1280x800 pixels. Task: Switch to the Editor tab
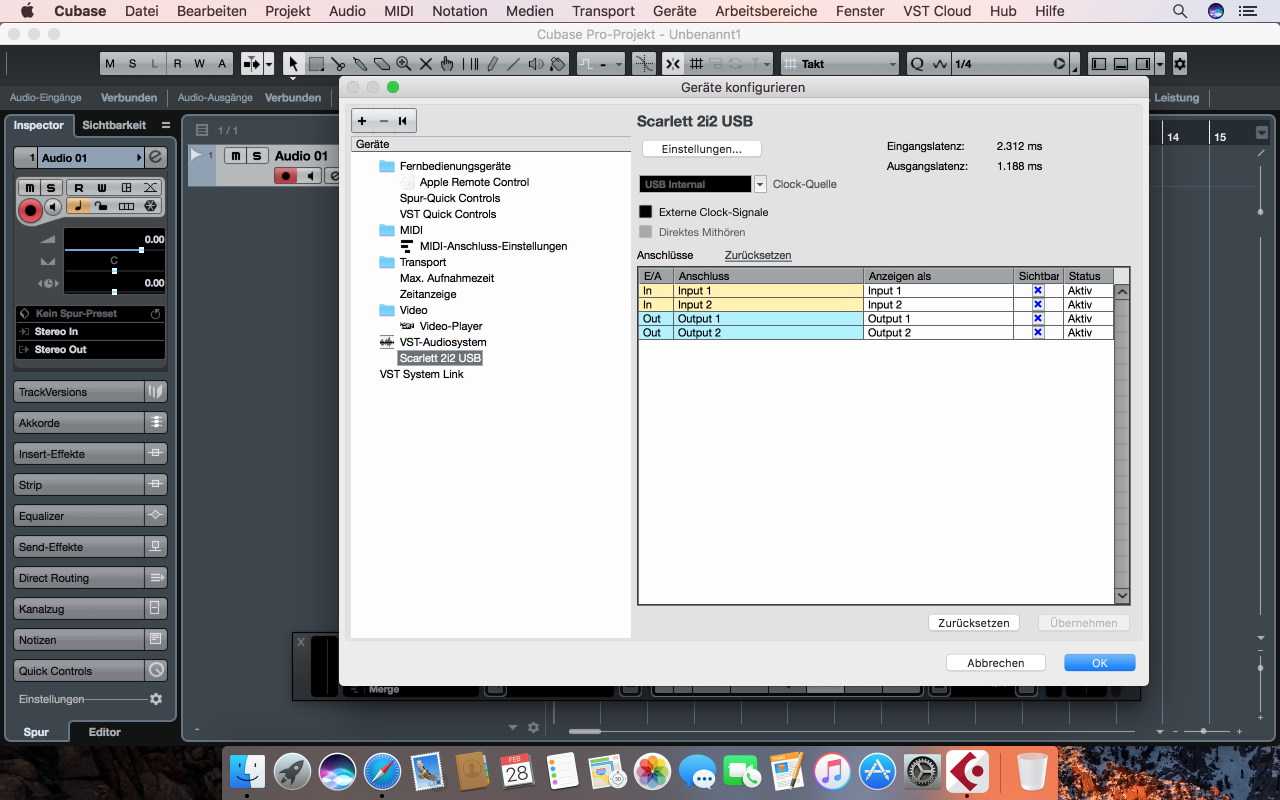pos(104,732)
